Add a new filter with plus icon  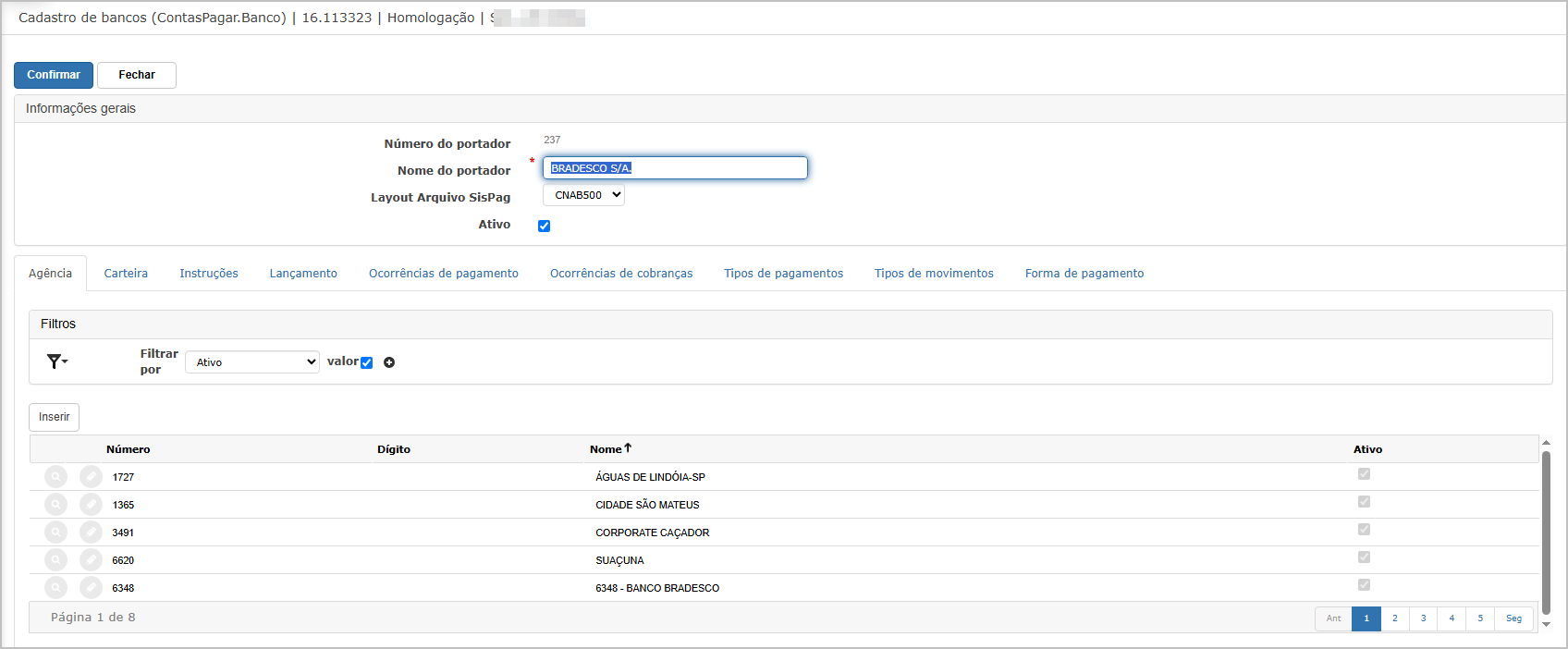(x=389, y=362)
